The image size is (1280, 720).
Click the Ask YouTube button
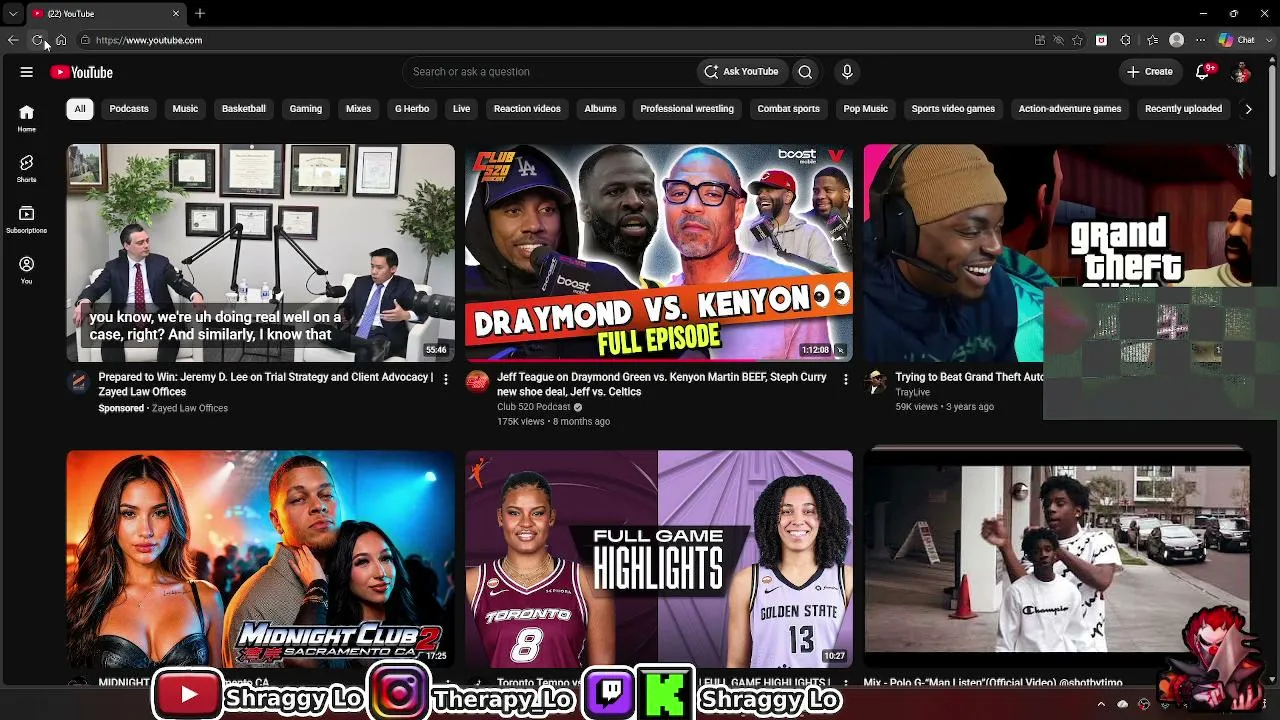click(741, 72)
